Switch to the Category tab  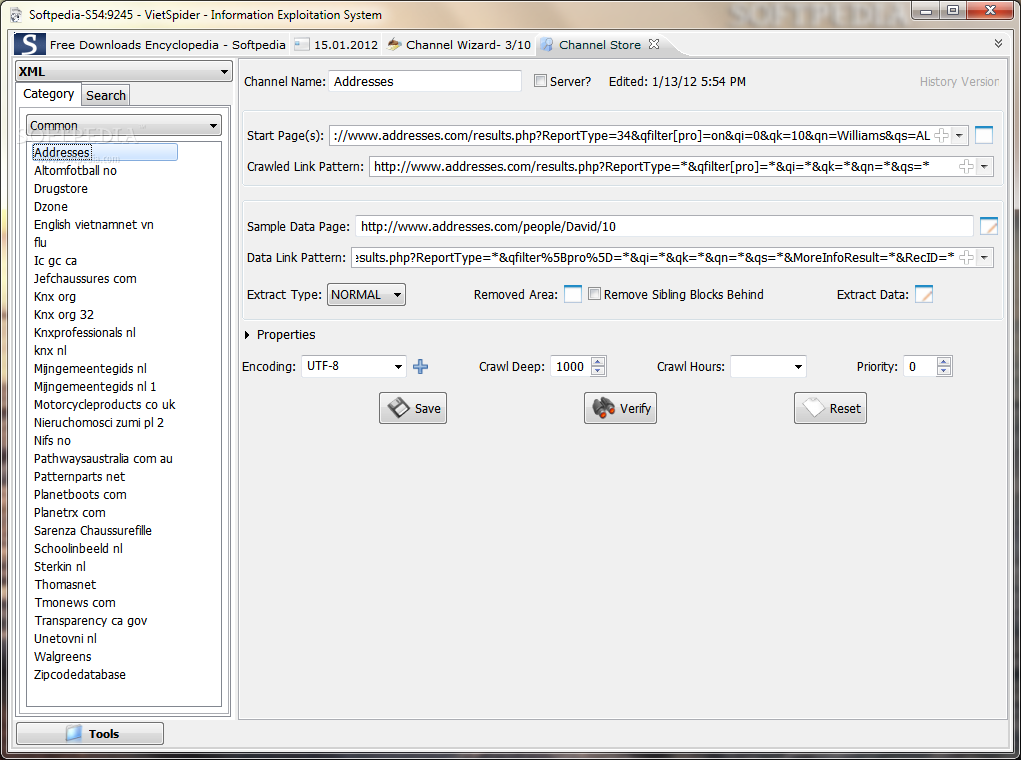pos(49,94)
